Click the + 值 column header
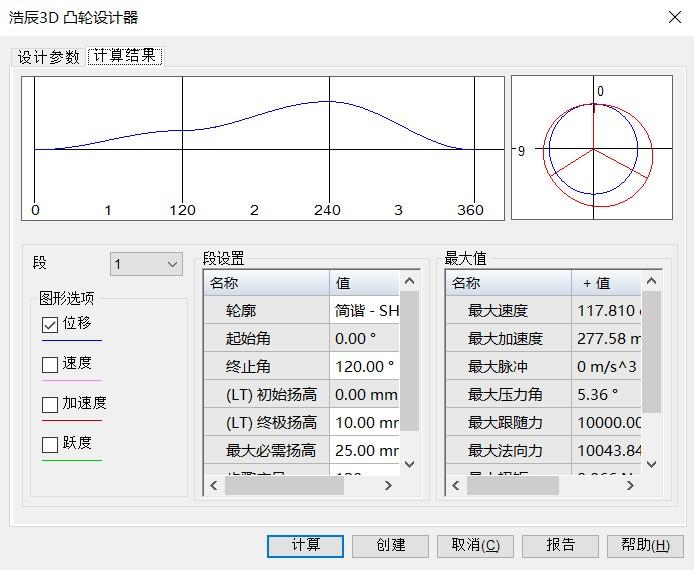The width and height of the screenshot is (694, 570). (x=606, y=282)
